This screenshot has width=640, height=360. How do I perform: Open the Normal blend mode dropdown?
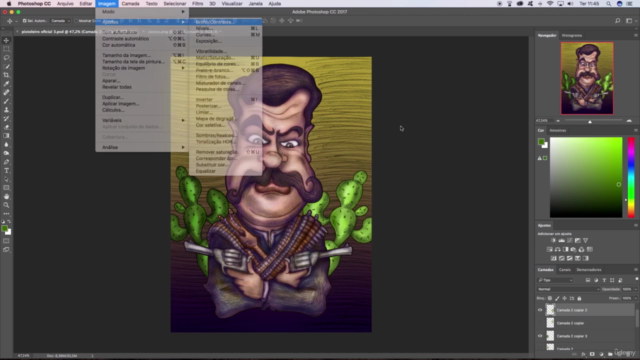coord(569,289)
